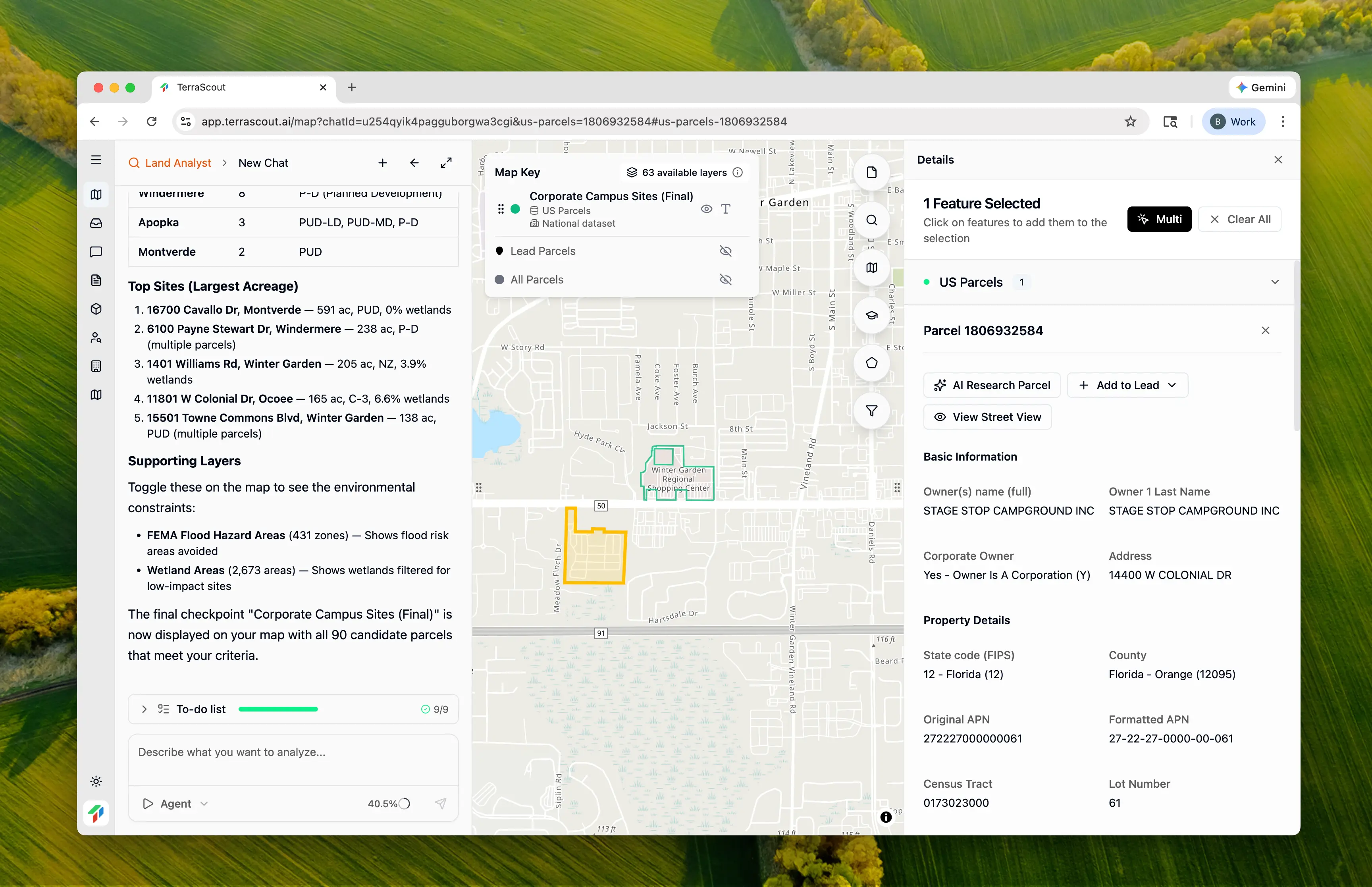Click the inbox icon in left sidebar
1372x887 pixels.
click(96, 223)
